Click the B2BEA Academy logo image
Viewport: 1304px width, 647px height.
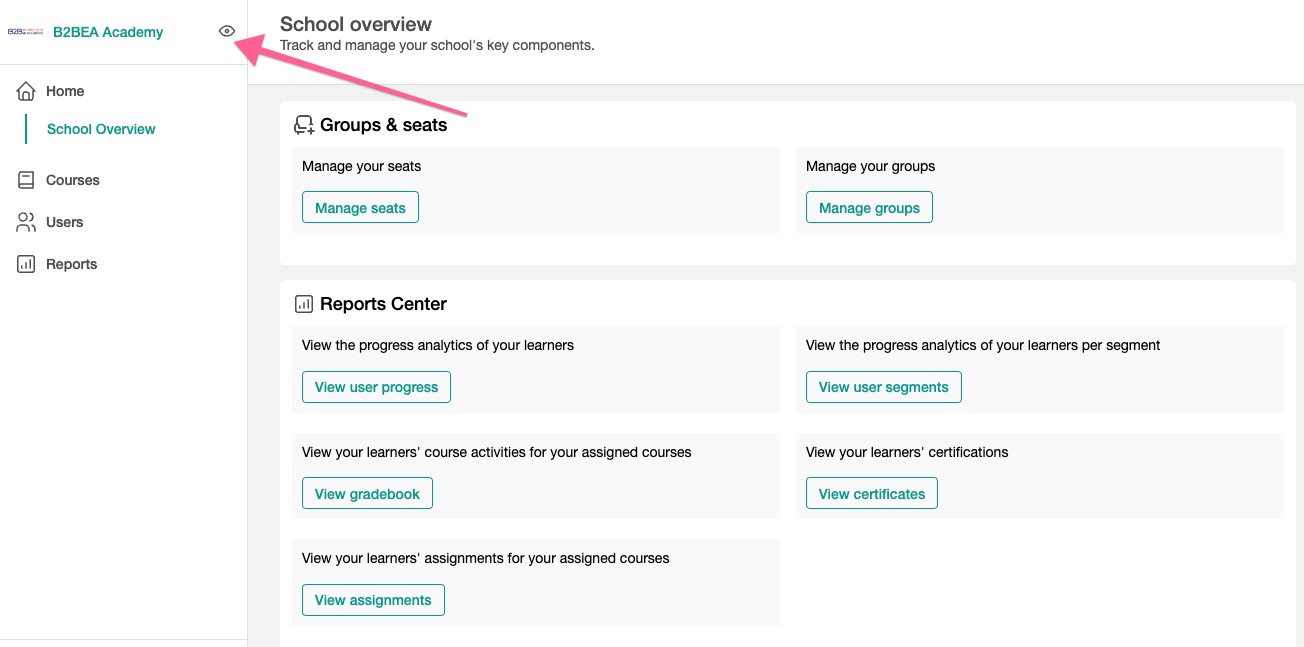[26, 32]
